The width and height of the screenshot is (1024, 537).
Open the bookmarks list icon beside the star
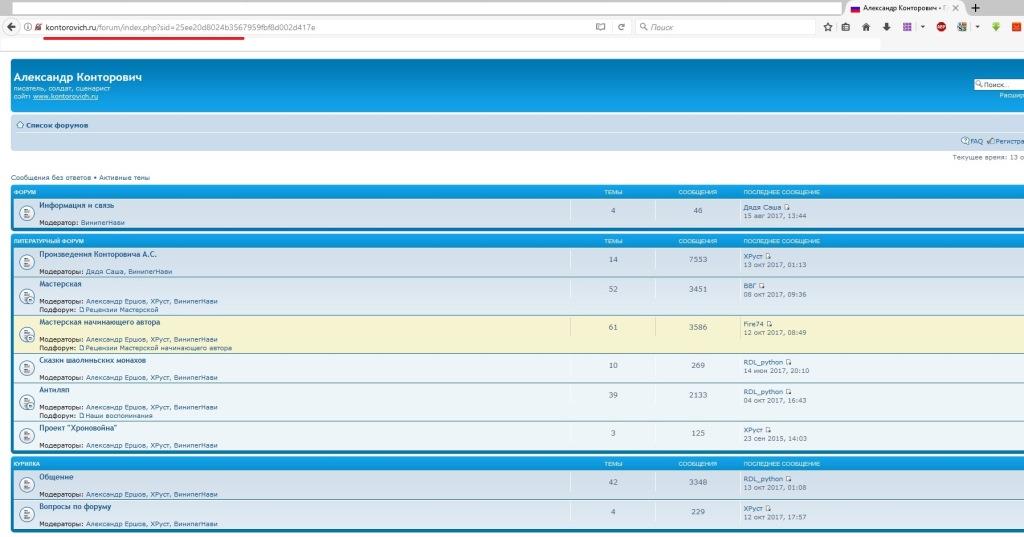tap(846, 27)
